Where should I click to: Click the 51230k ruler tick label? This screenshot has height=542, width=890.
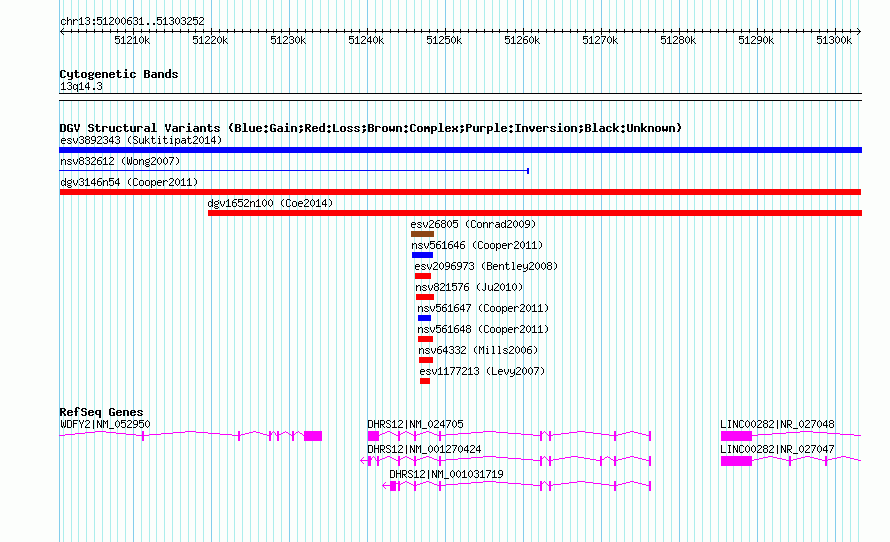(288, 40)
